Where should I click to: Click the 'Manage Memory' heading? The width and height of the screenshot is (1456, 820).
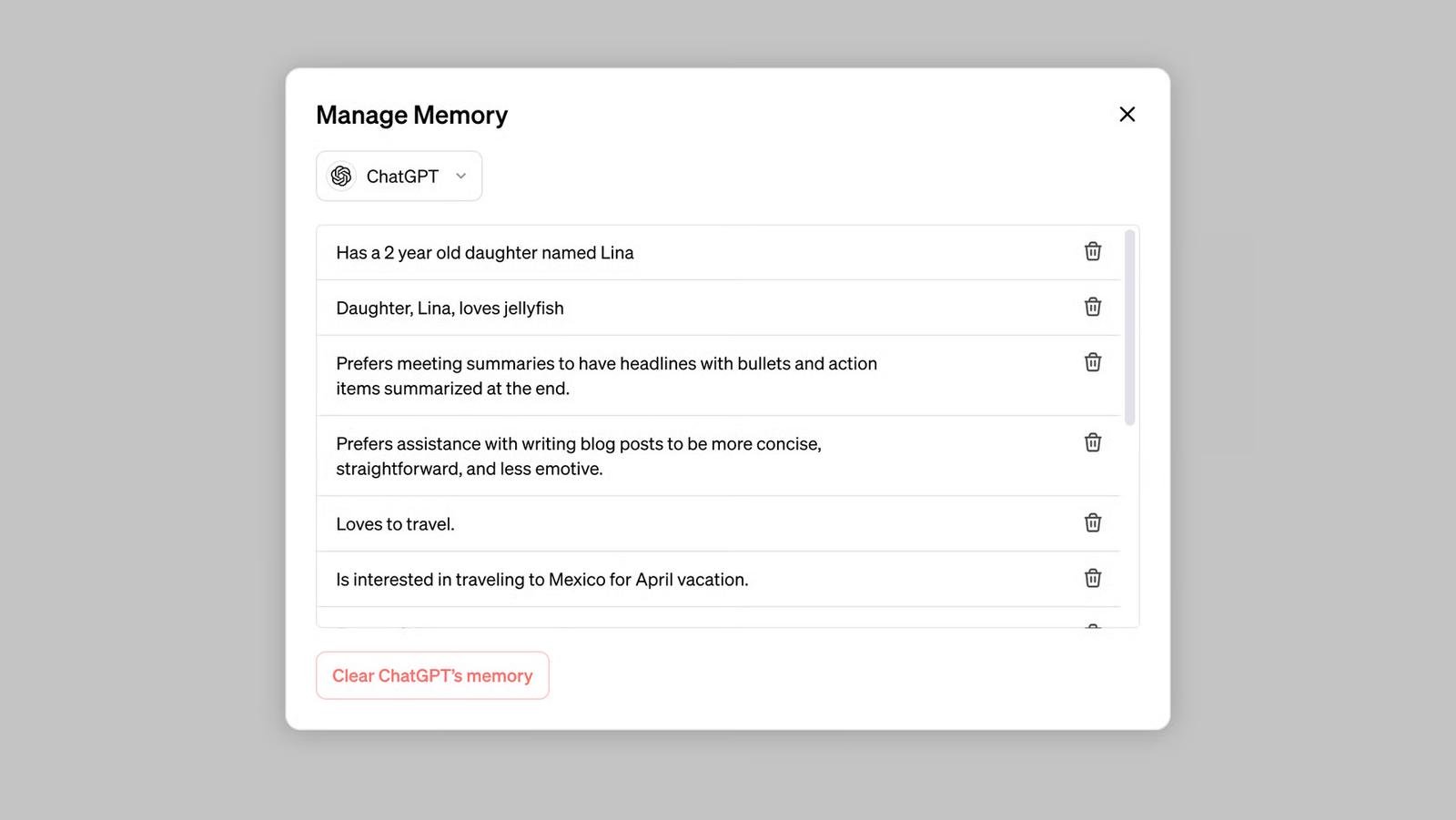coord(411,115)
